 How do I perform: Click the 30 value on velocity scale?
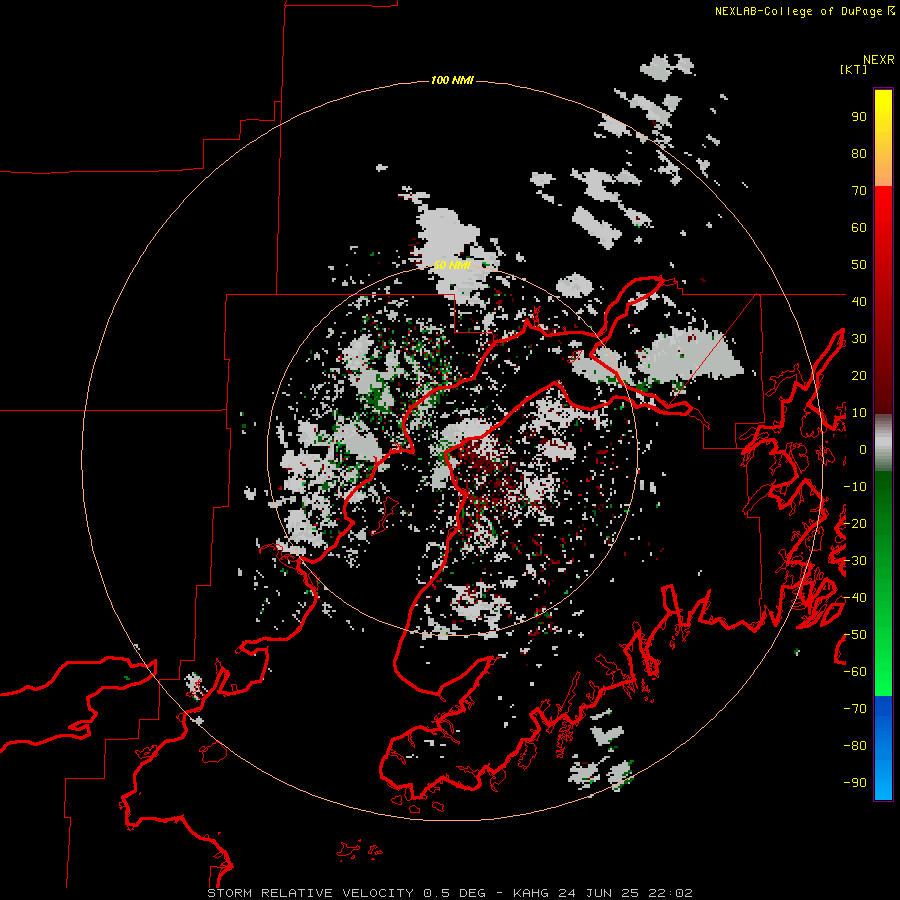click(x=859, y=339)
